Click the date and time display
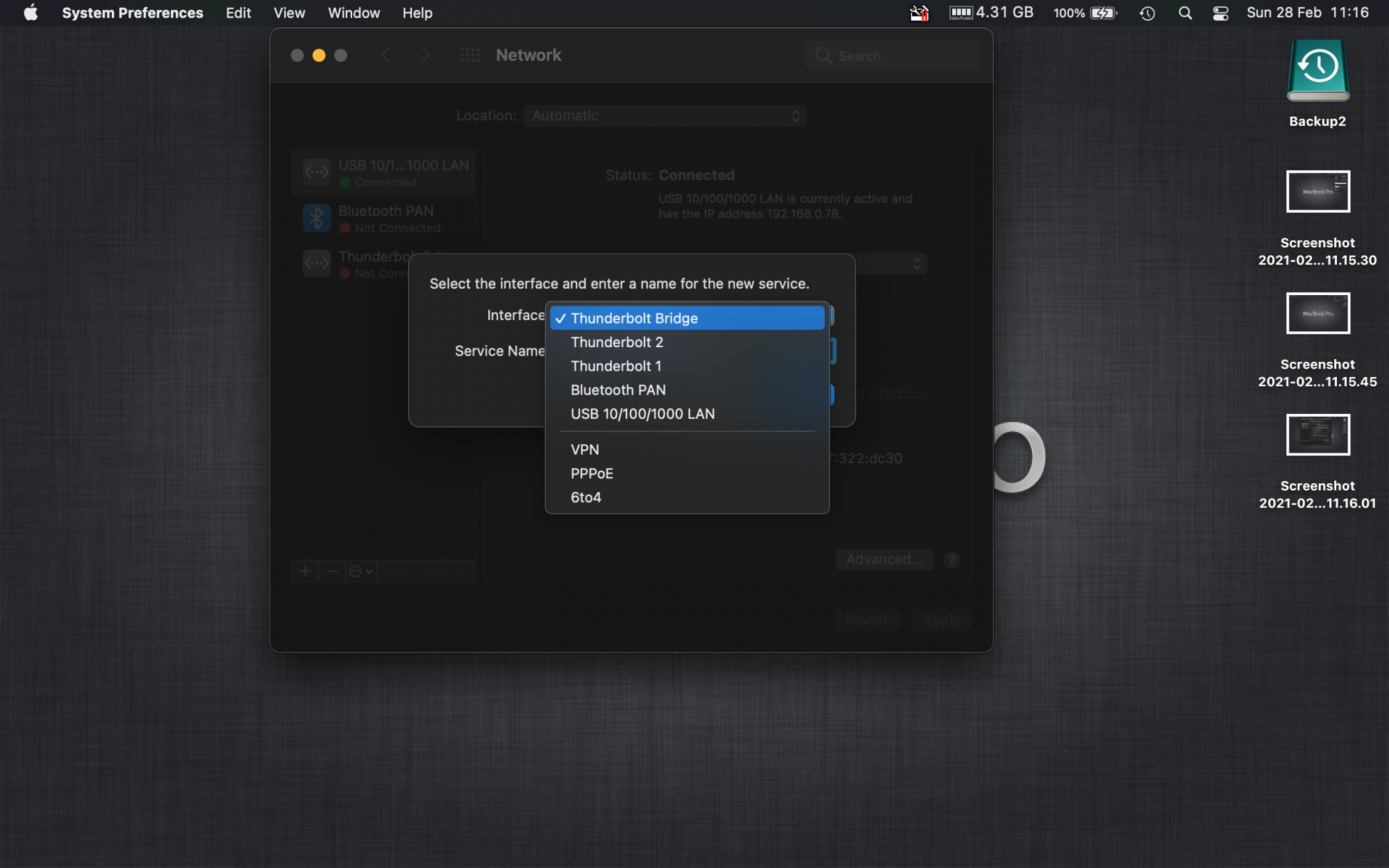The height and width of the screenshot is (868, 1389). tap(1307, 12)
